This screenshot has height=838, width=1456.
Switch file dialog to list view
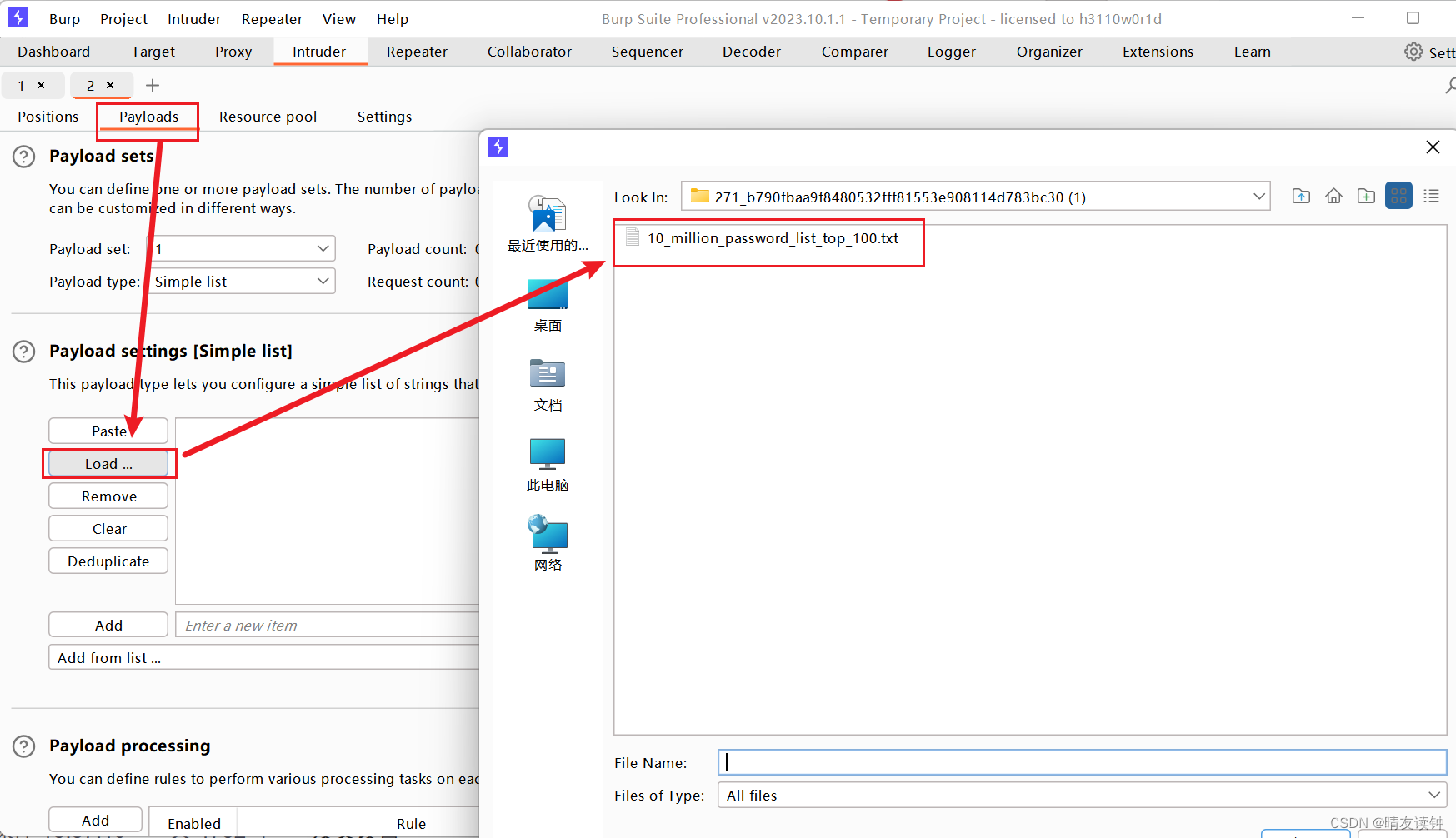(x=1432, y=196)
